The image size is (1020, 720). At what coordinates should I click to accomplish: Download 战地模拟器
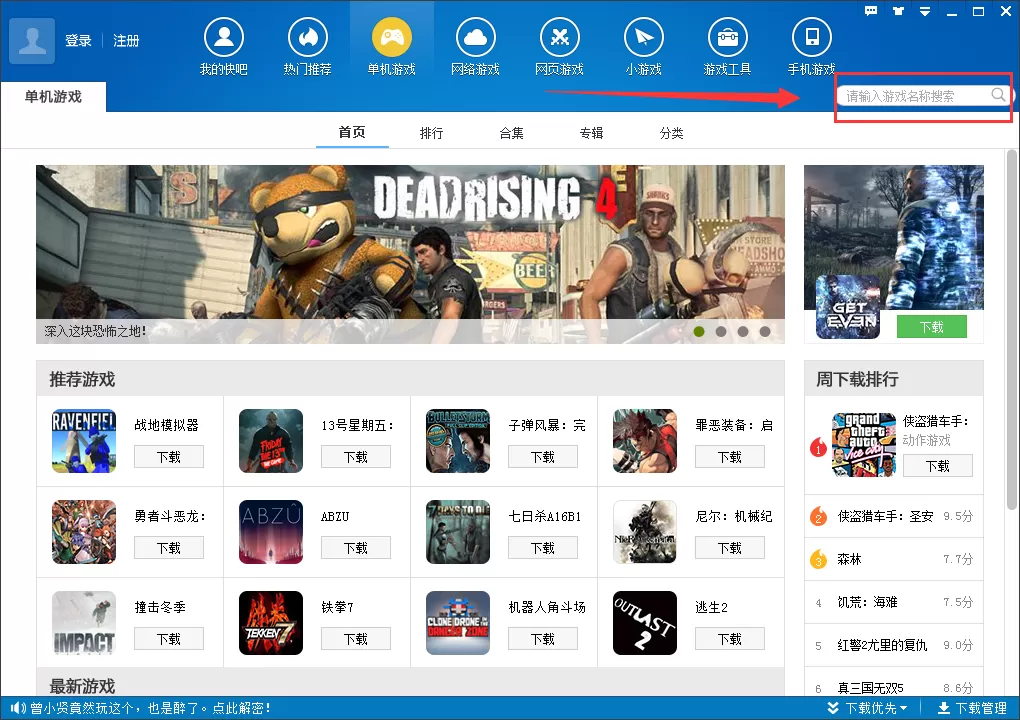[x=168, y=457]
